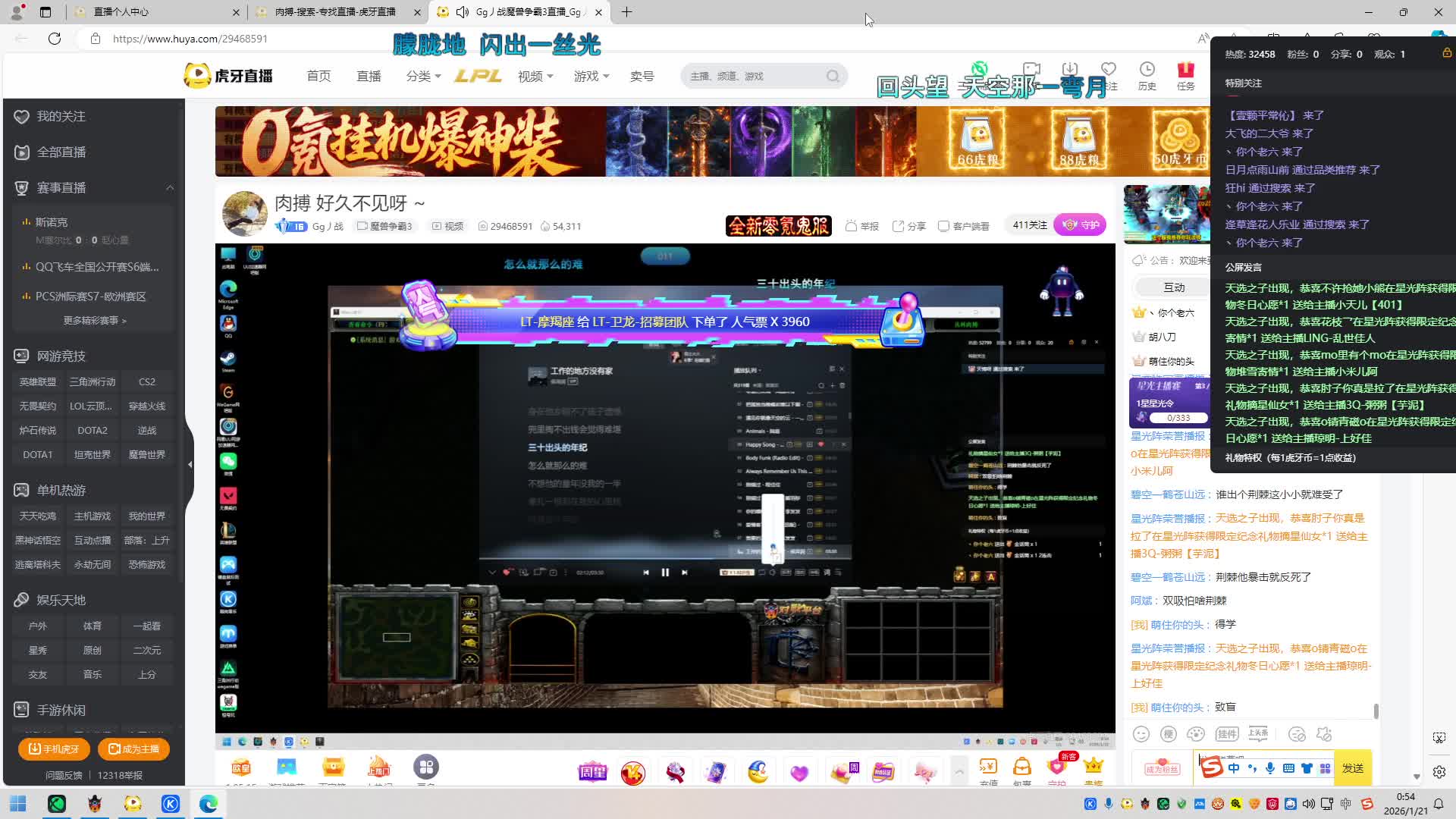1456x819 pixels.
Task: Collapse the left sidebar with arrow handle
Action: [x=190, y=464]
